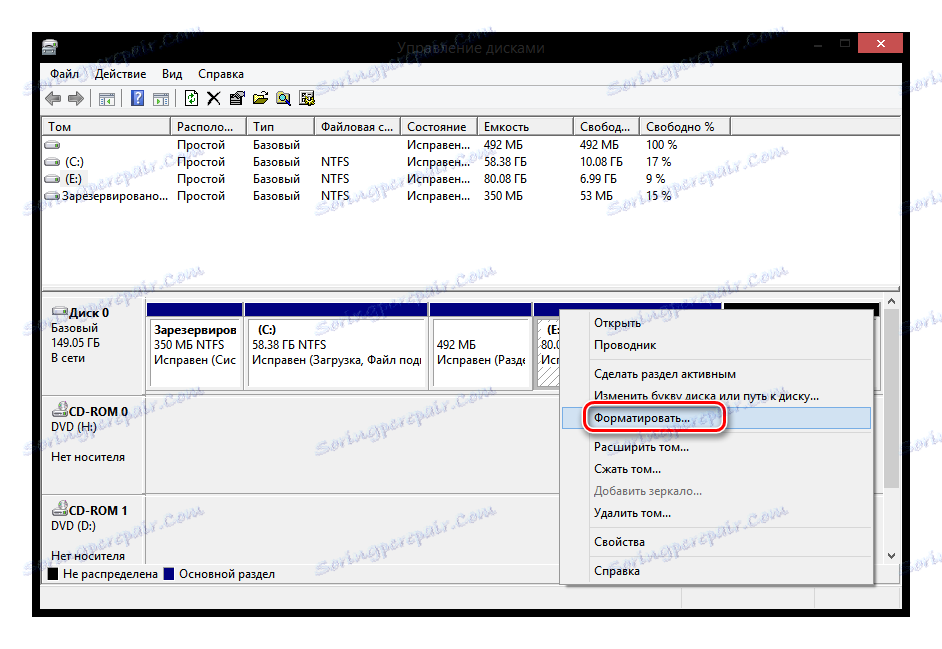Click the Диск 0 disk icon
The width and height of the screenshot is (942, 649).
click(x=59, y=311)
